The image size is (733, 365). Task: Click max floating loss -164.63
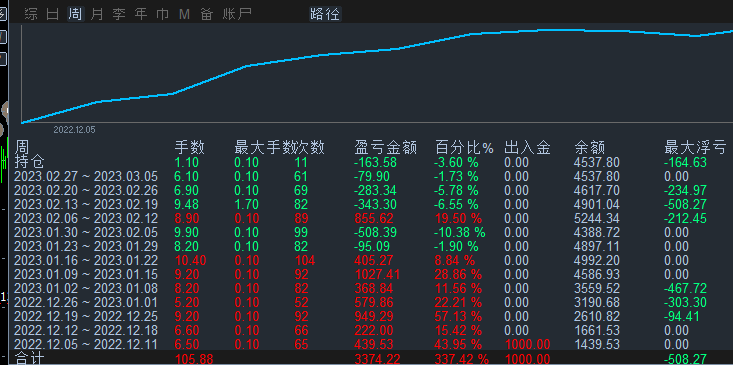point(685,163)
